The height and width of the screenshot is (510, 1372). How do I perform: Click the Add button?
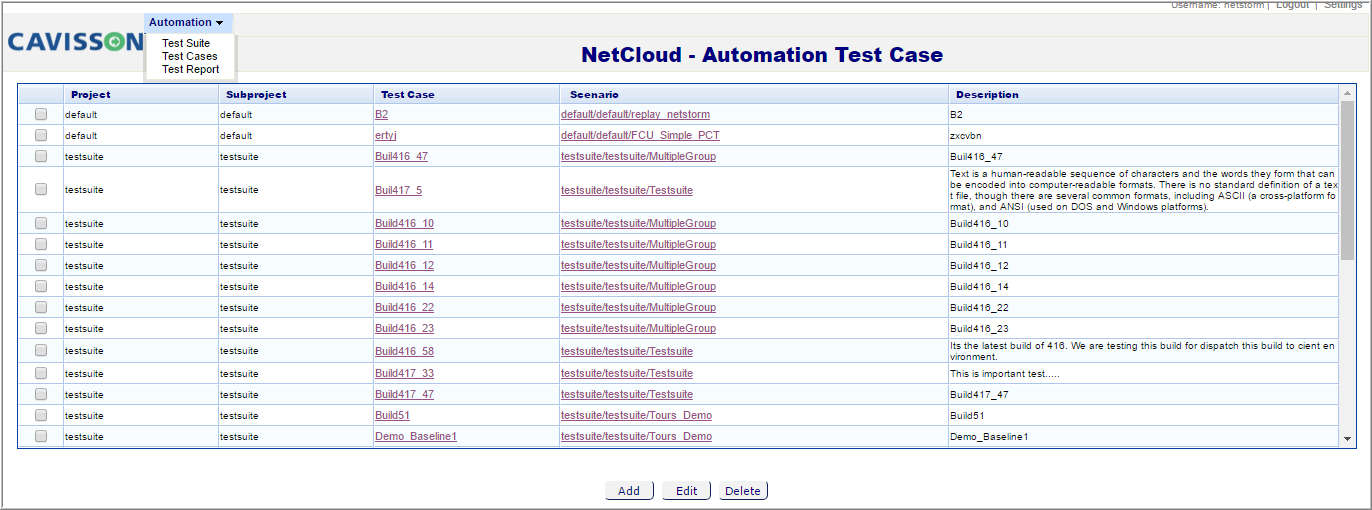[629, 490]
